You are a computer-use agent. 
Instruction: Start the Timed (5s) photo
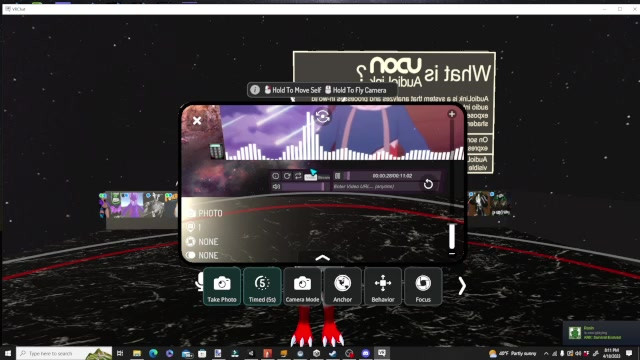pyautogui.click(x=262, y=287)
